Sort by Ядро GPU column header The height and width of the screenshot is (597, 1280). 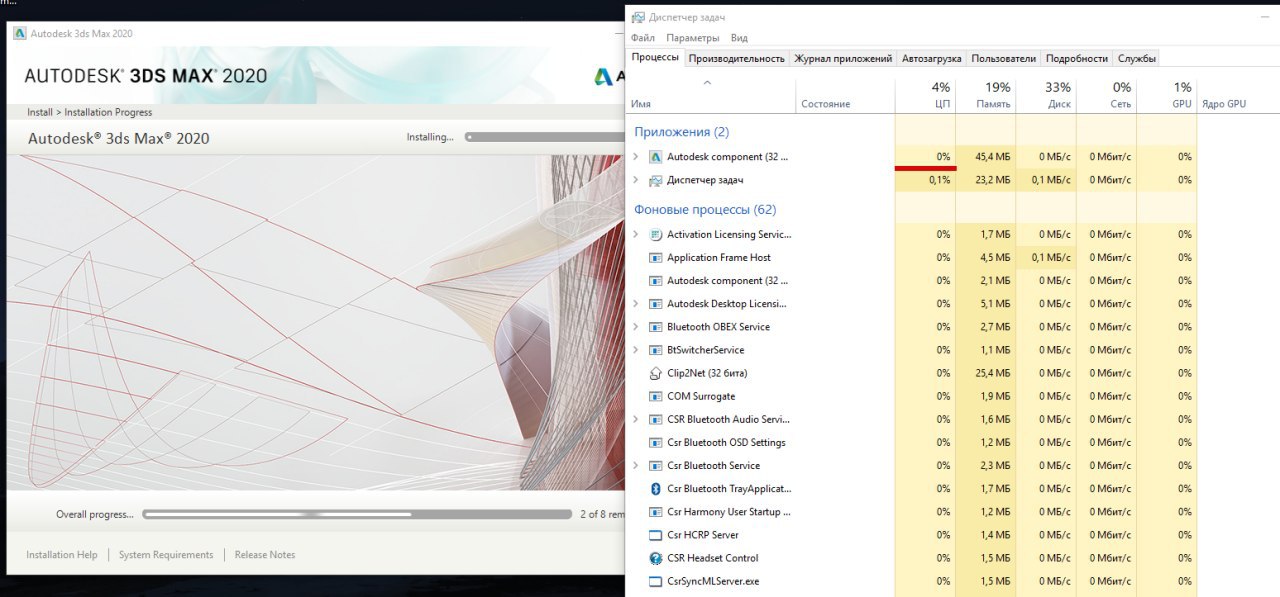point(1237,95)
